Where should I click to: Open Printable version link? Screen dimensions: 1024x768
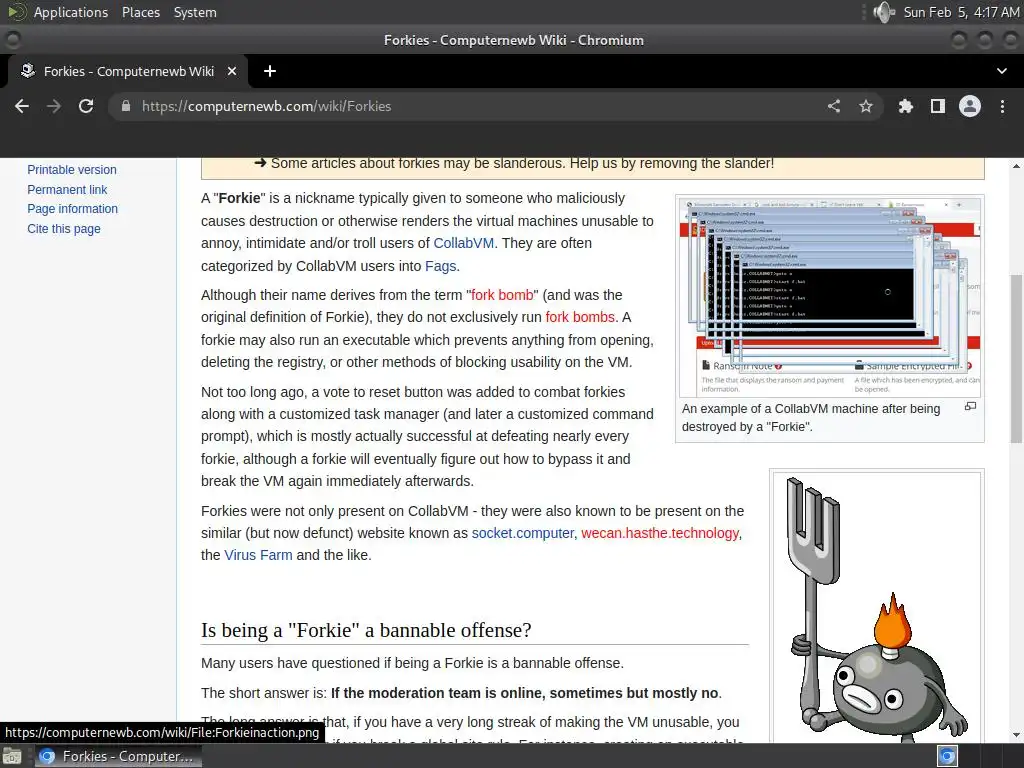tap(72, 170)
